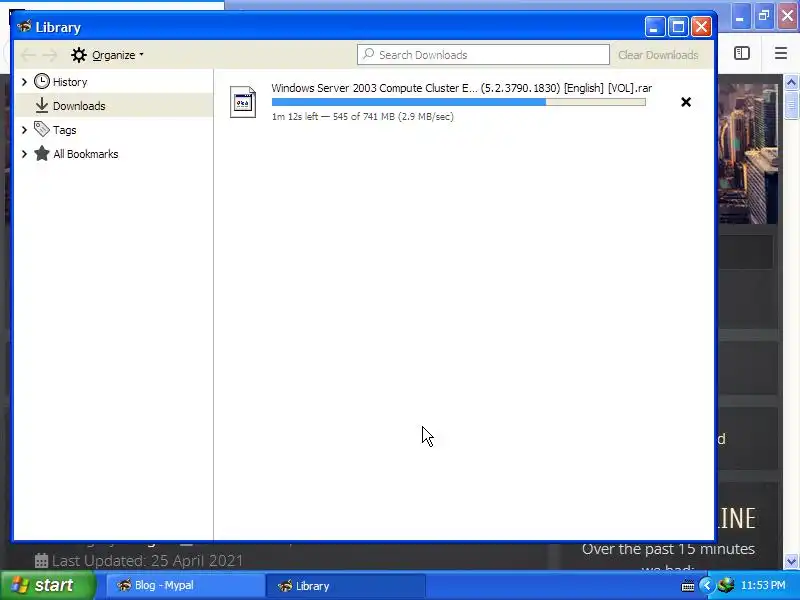The width and height of the screenshot is (800, 600).
Task: Click the search magnifier icon
Action: coord(368,54)
